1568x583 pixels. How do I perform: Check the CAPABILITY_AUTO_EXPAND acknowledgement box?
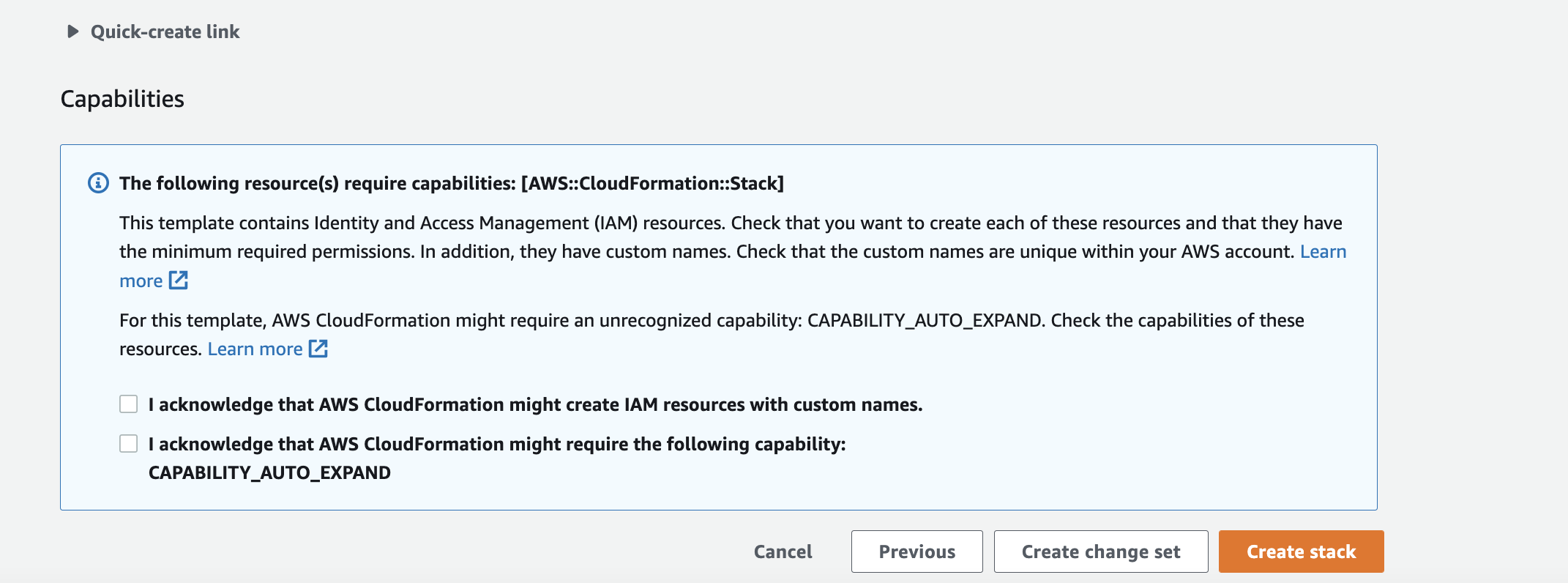(129, 444)
